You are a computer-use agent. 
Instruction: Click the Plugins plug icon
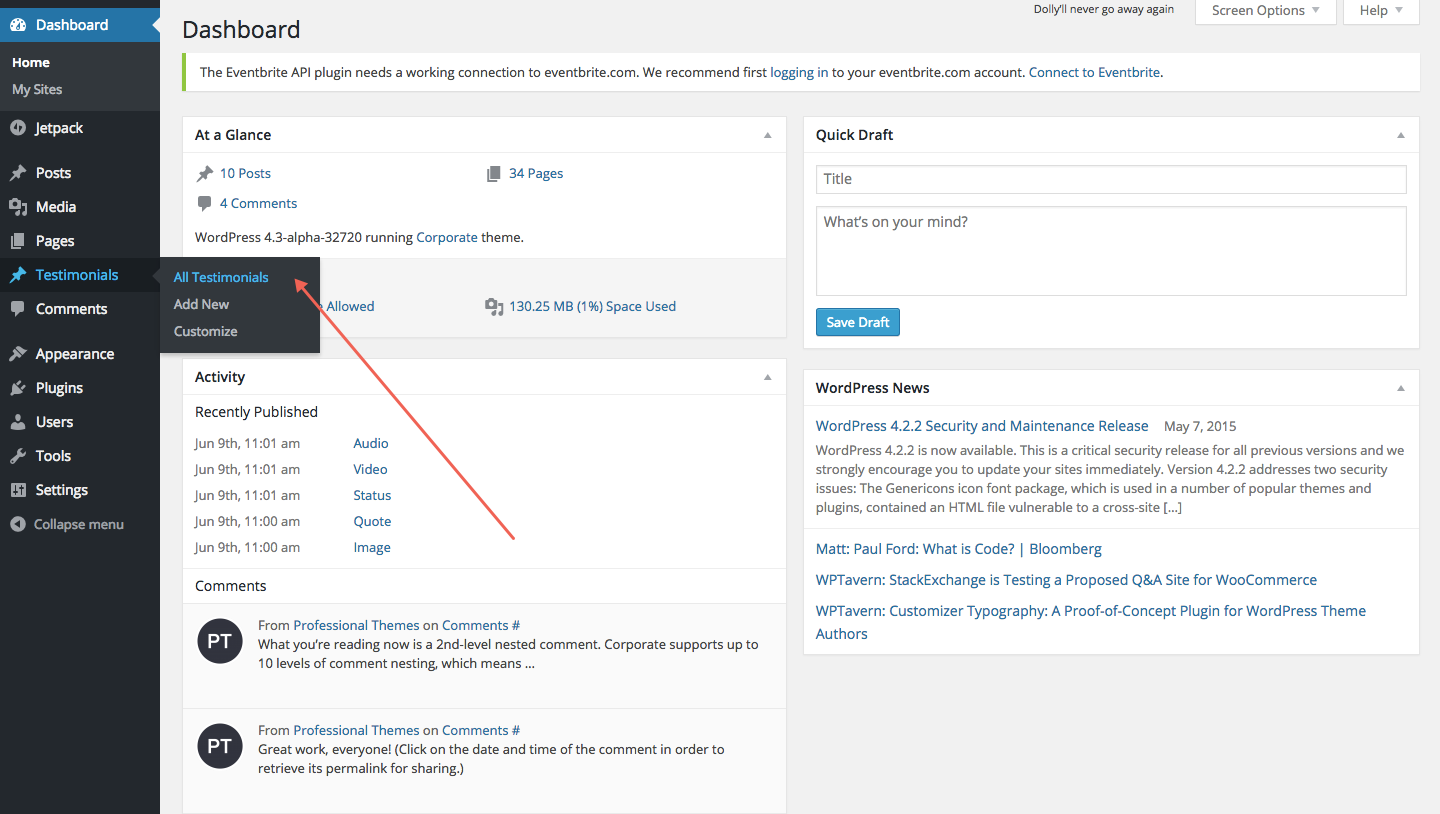click(18, 388)
